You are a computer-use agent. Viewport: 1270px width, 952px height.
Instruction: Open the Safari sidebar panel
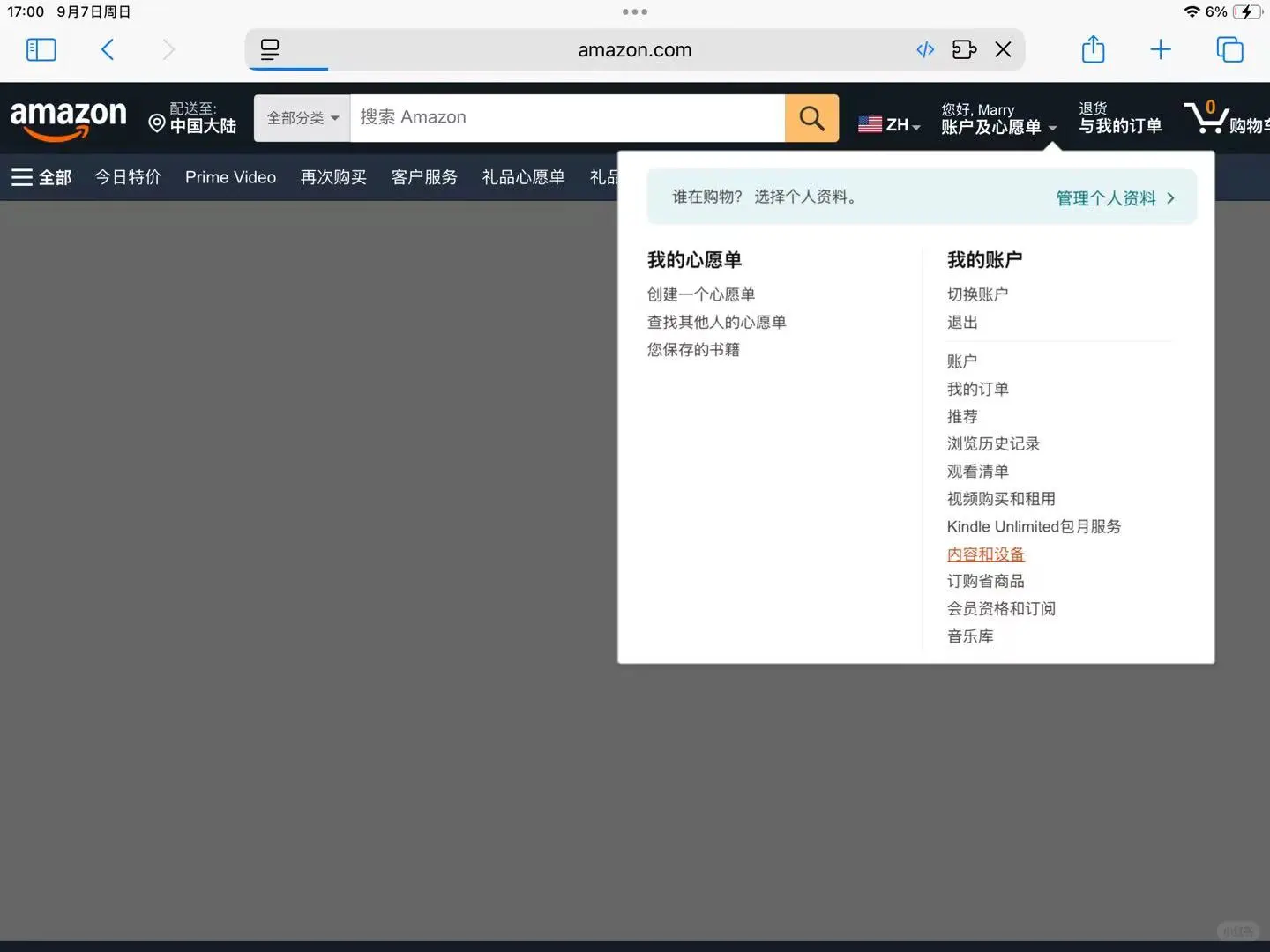point(41,49)
